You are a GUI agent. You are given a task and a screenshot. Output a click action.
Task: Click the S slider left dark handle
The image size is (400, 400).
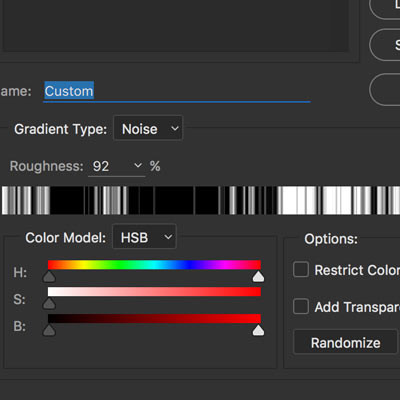49,303
